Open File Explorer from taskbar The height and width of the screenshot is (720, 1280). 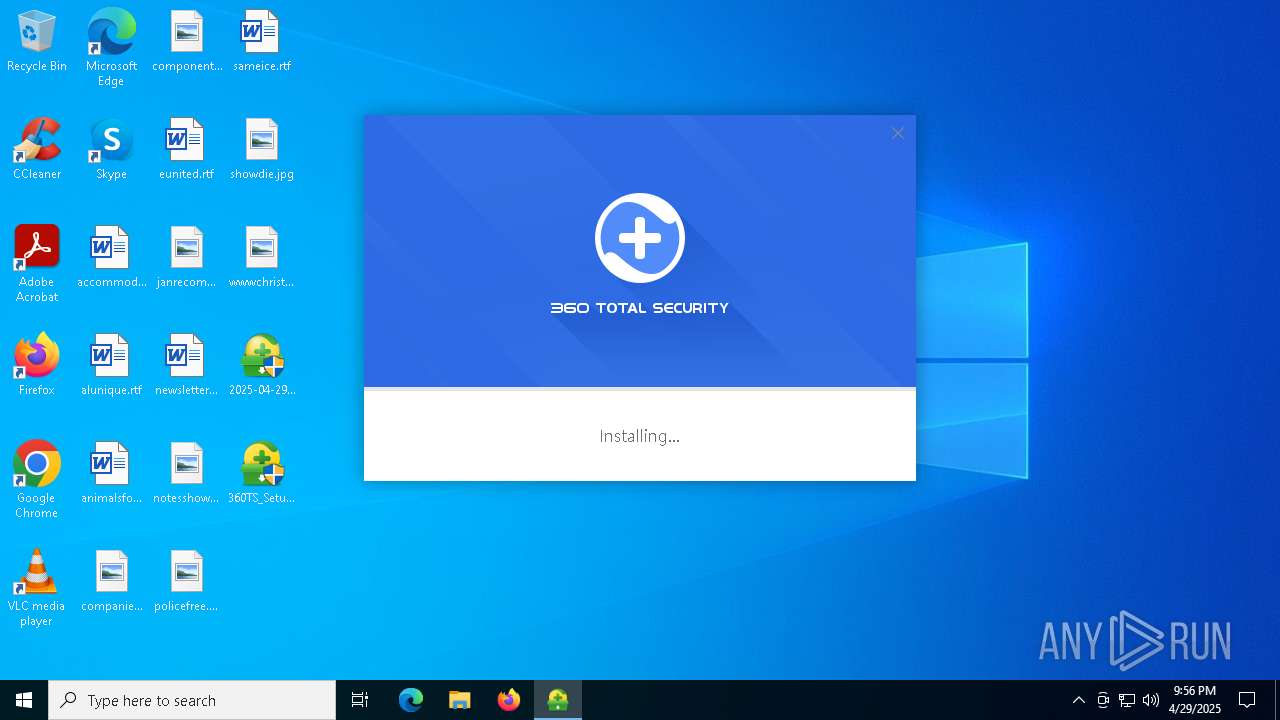click(460, 700)
